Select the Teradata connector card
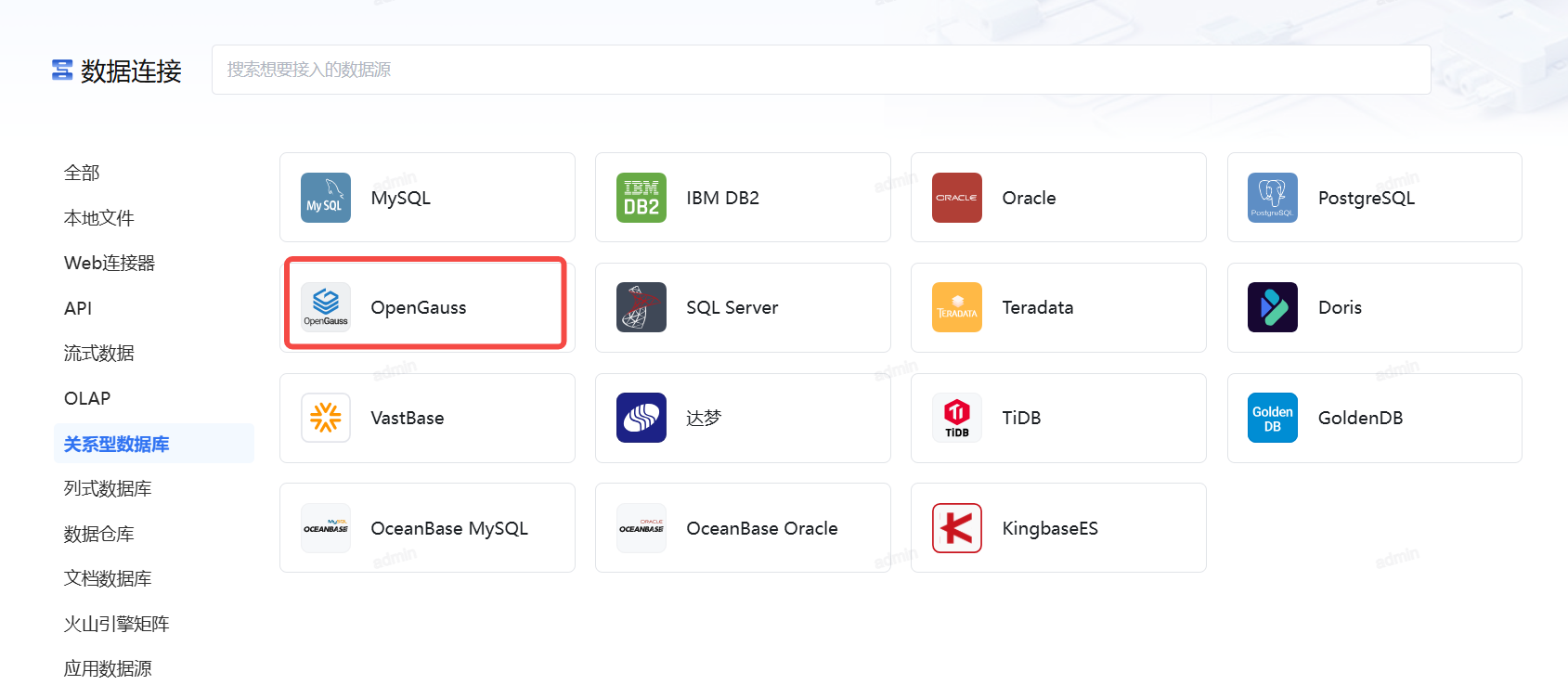Image resolution: width=1568 pixels, height=685 pixels. click(x=1058, y=307)
